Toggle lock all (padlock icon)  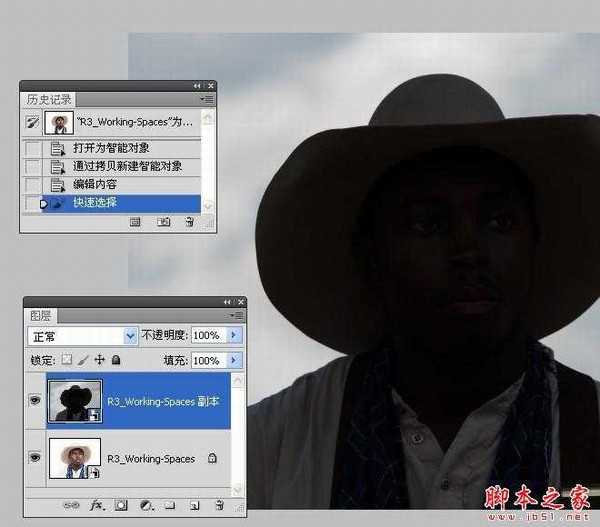click(116, 360)
